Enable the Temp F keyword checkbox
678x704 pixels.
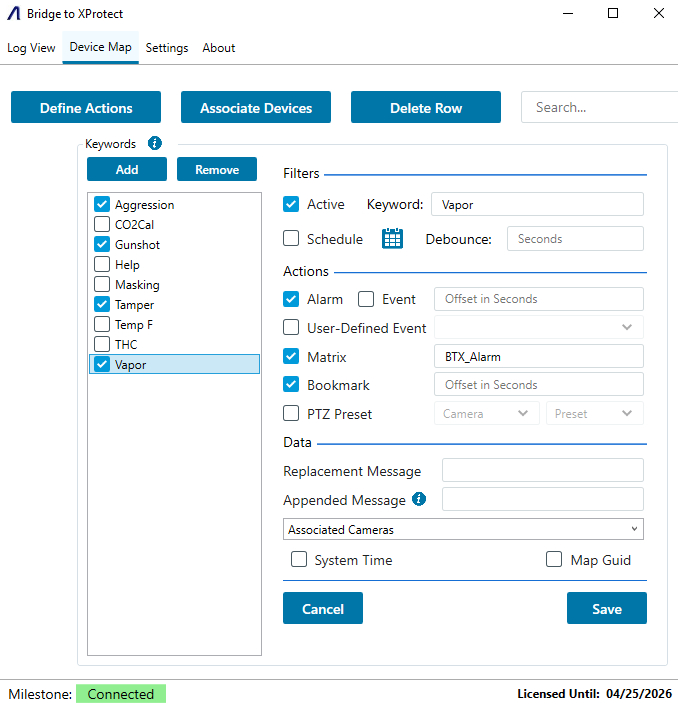[102, 324]
